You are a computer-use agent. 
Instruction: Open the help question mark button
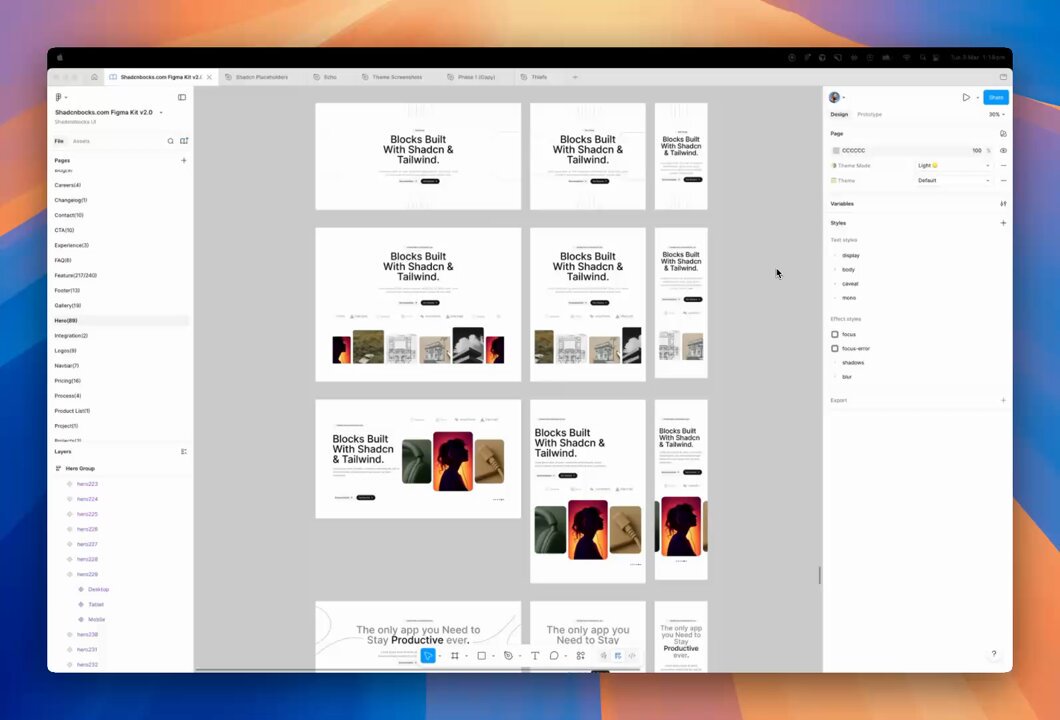pos(994,654)
